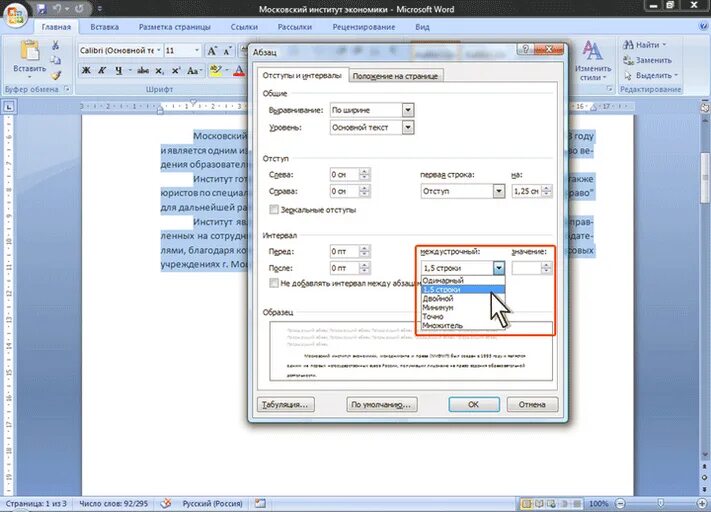
Task: Open Change Styles (Изменить стили)
Action: 593,61
